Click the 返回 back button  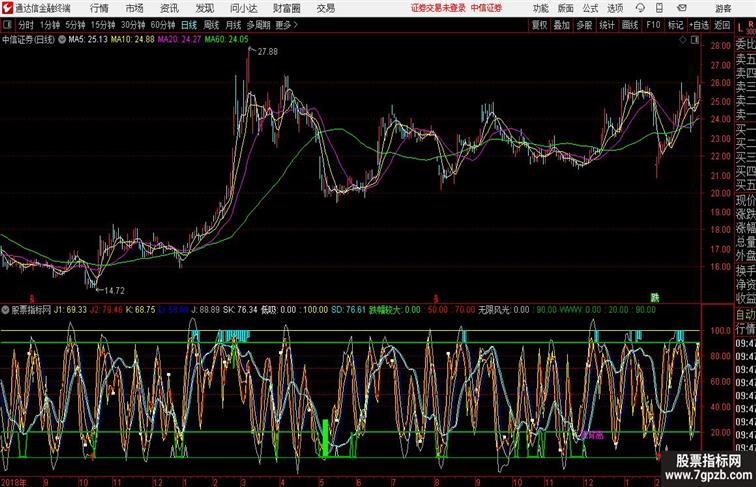click(x=722, y=25)
